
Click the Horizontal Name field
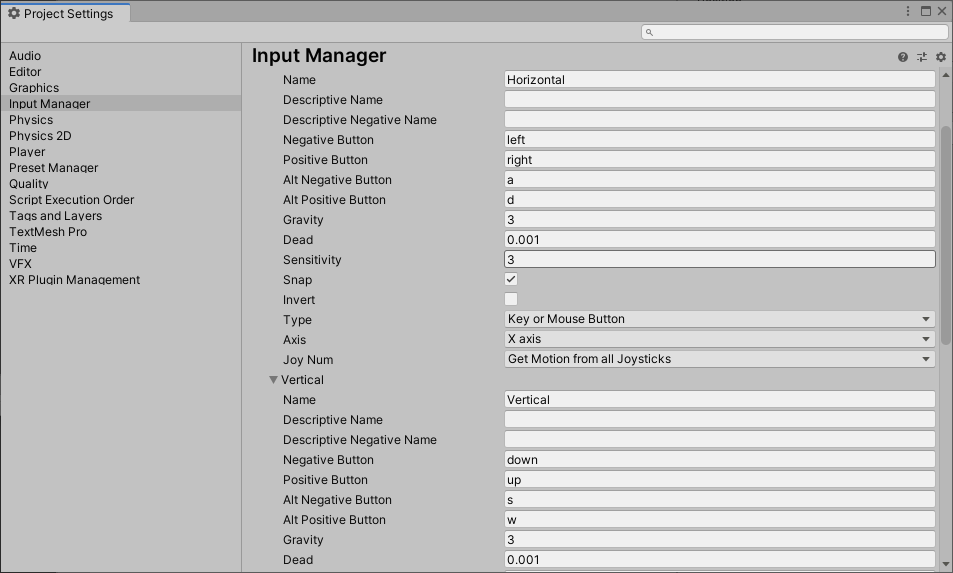tap(720, 80)
